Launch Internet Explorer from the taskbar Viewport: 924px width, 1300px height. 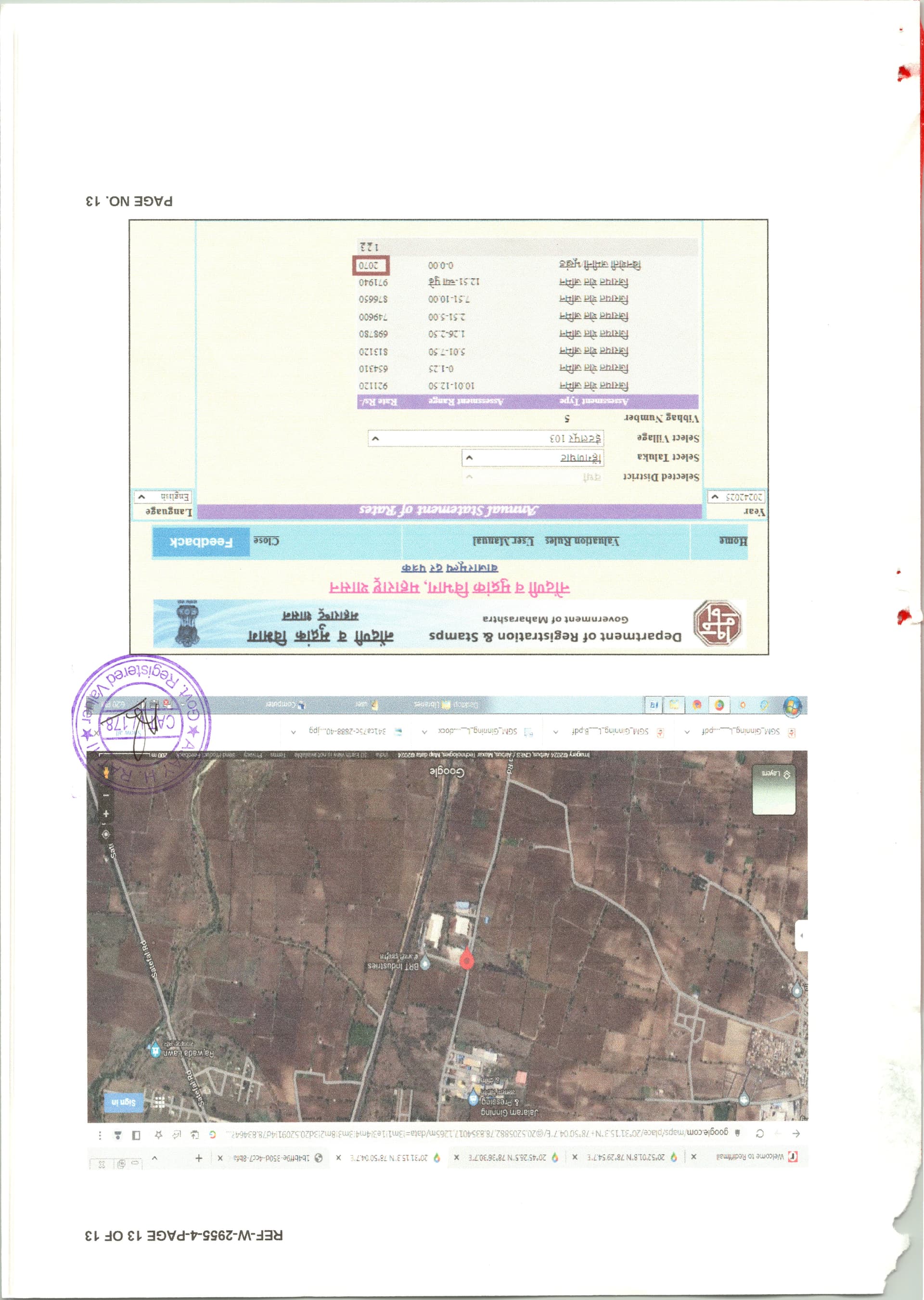tap(764, 706)
